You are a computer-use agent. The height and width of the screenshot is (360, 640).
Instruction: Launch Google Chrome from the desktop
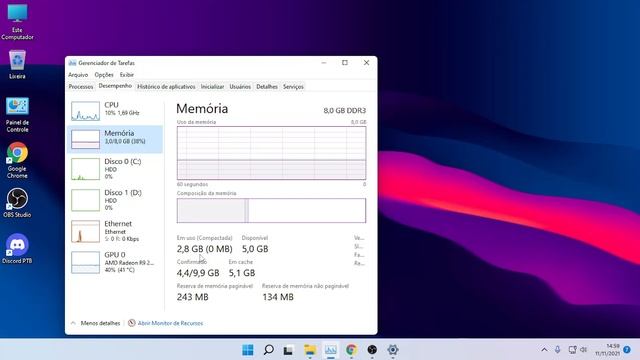click(x=17, y=160)
